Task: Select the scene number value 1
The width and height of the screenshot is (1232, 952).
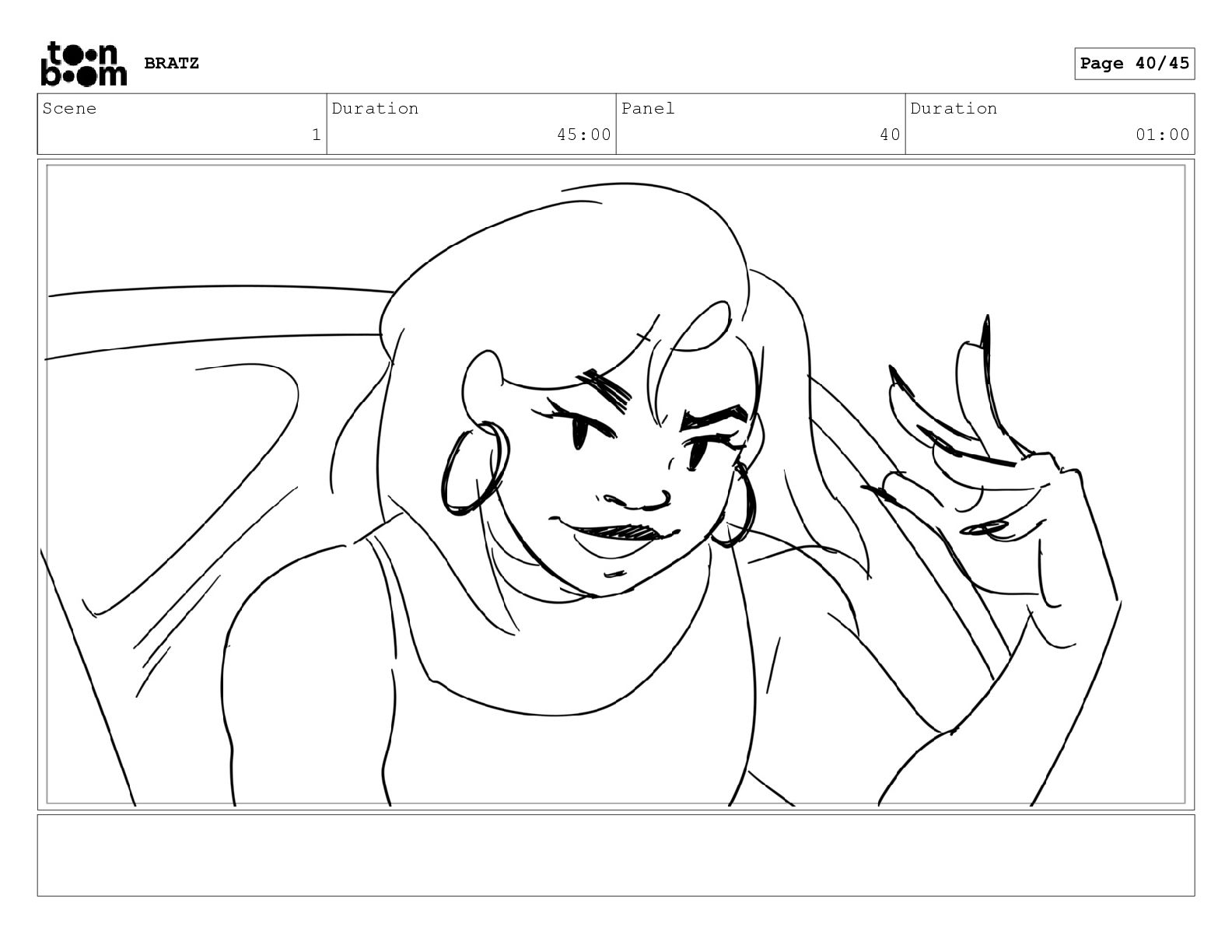Action: pos(316,135)
